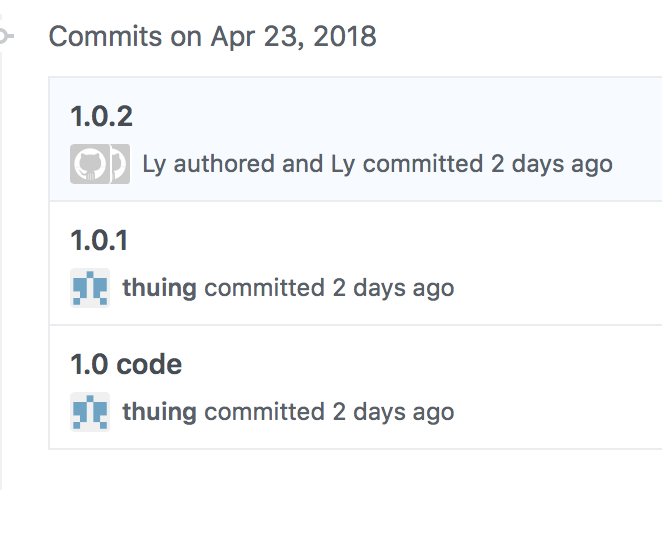
Task: Click the Commits on Apr 23, 2018 heading
Action: click(212, 36)
